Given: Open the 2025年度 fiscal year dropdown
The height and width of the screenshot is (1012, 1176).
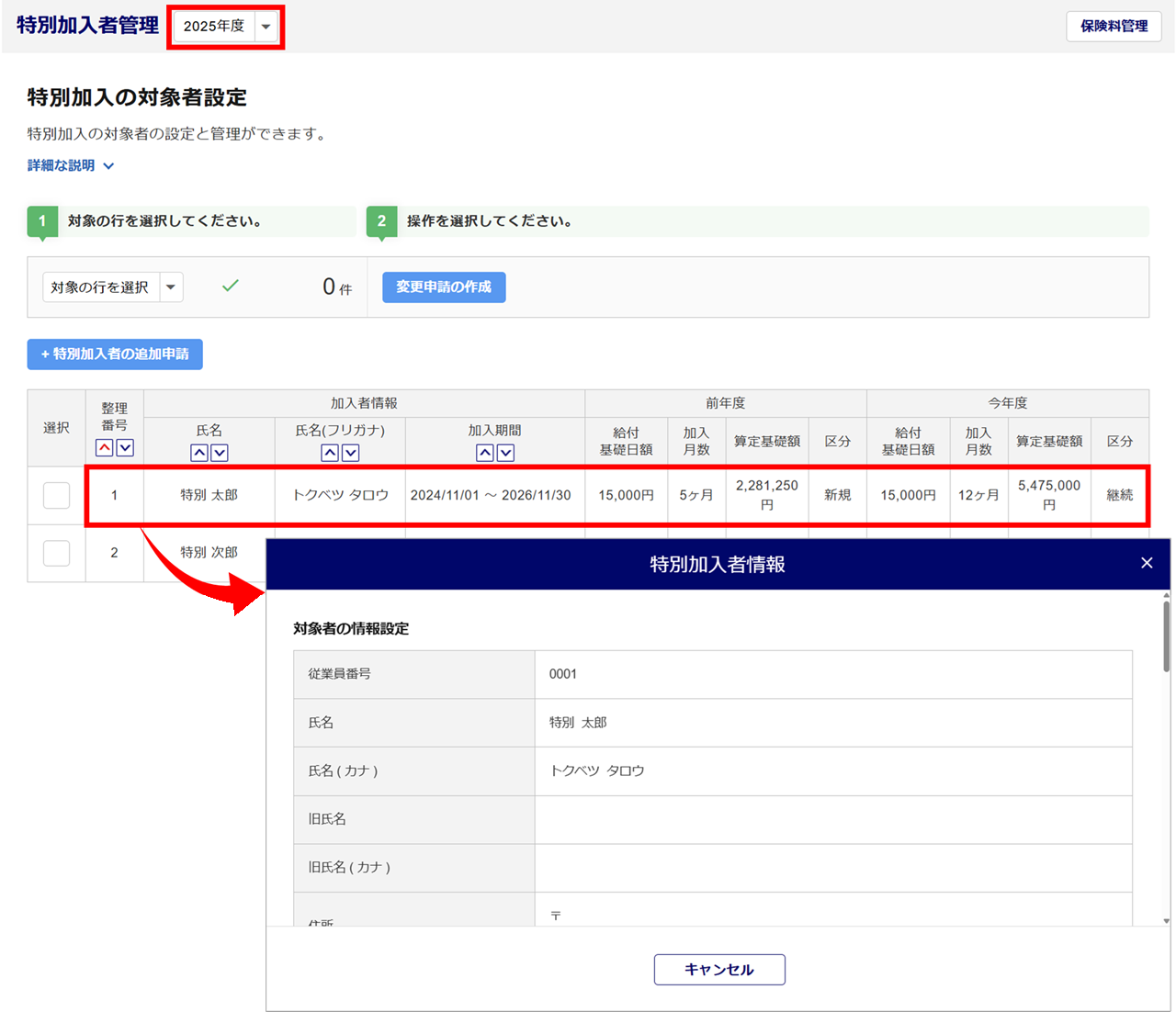Looking at the screenshot, I should tap(226, 27).
